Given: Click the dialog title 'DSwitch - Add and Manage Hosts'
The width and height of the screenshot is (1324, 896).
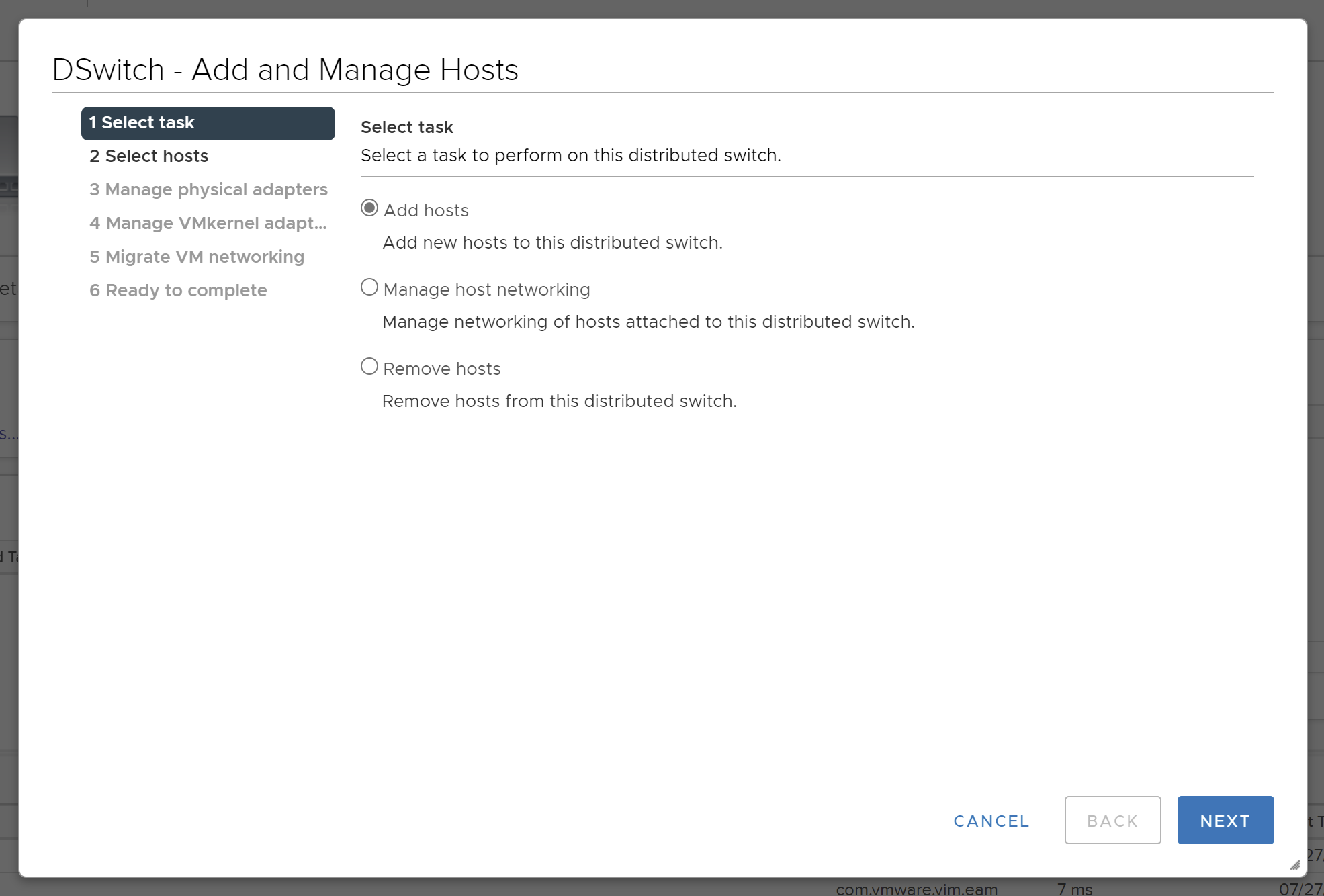Looking at the screenshot, I should [285, 70].
